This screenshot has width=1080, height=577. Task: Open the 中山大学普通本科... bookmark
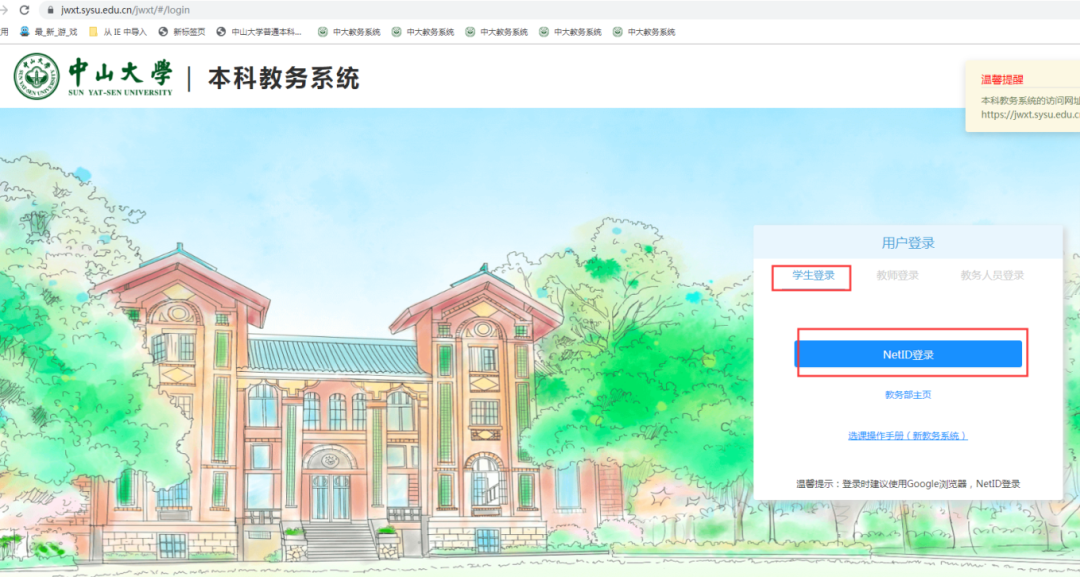(259, 32)
